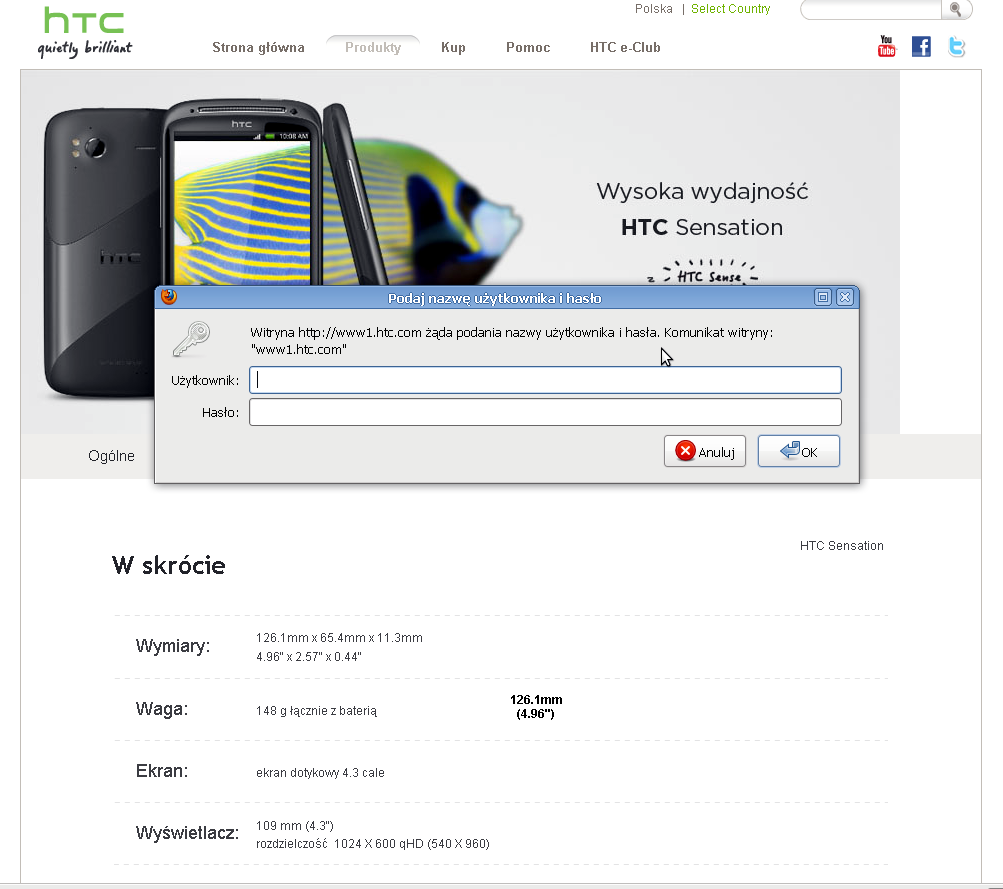Confirm login with the OK button
This screenshot has height=889, width=1003.
pyautogui.click(x=798, y=452)
